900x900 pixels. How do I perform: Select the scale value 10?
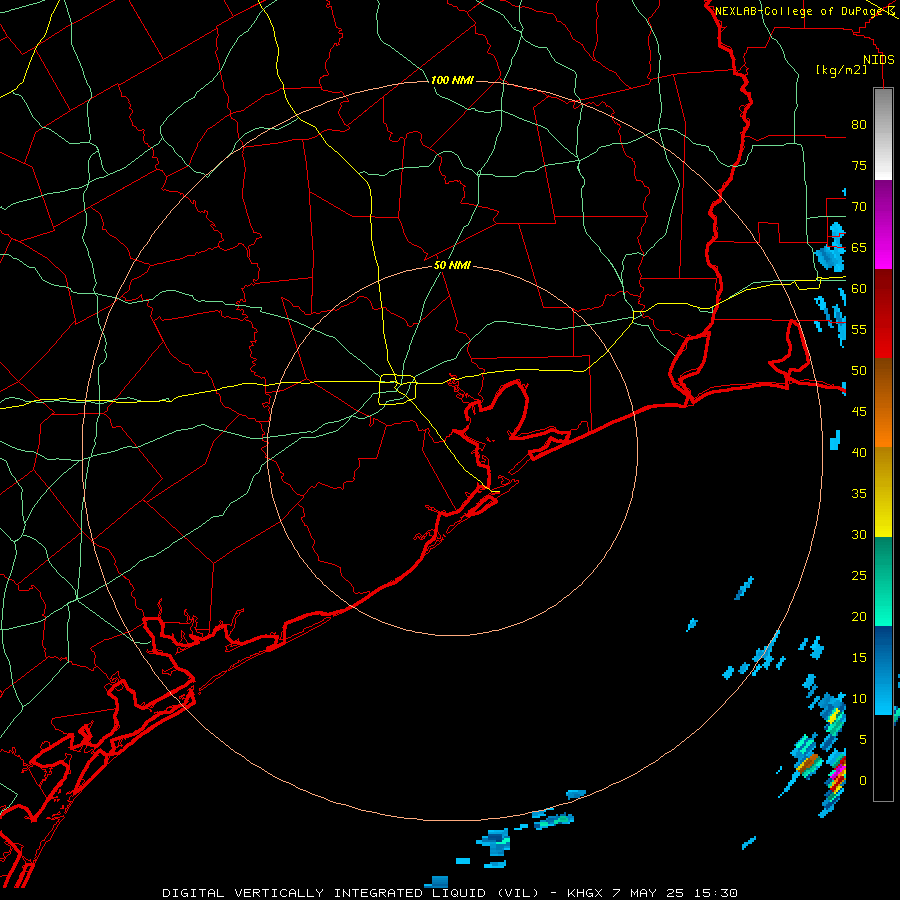(x=859, y=699)
